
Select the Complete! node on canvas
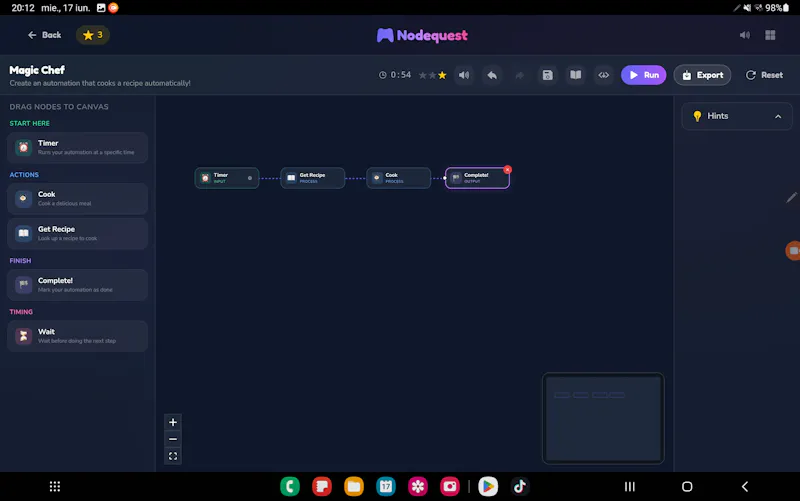[477, 178]
